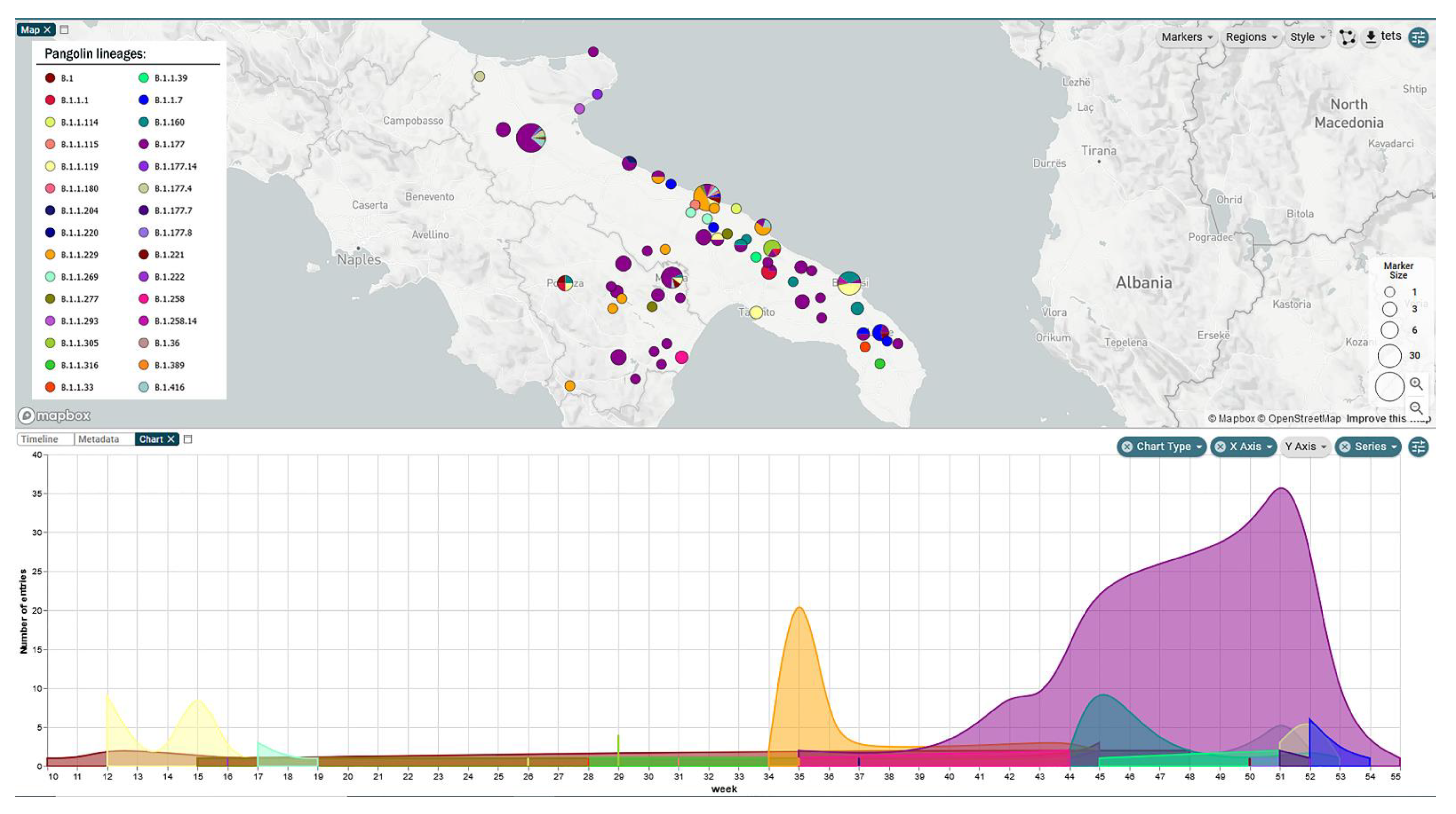Zoom out on the map
The image size is (1456, 814).
pos(1416,408)
